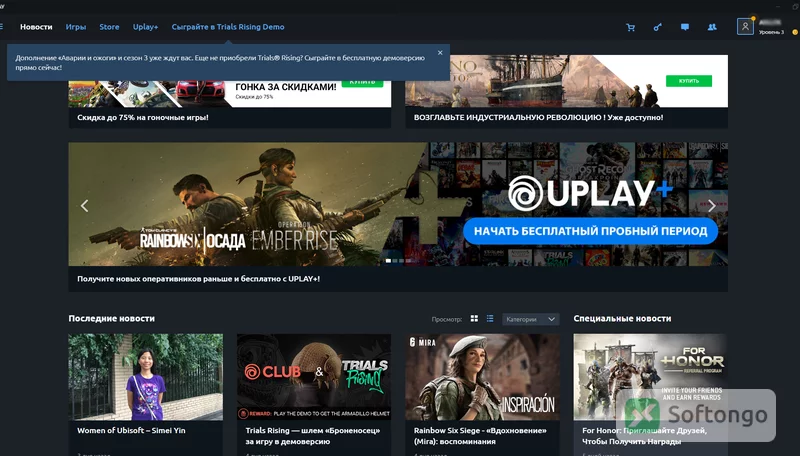Open the chat bubble icon
The height and width of the screenshot is (456, 800).
pyautogui.click(x=685, y=27)
